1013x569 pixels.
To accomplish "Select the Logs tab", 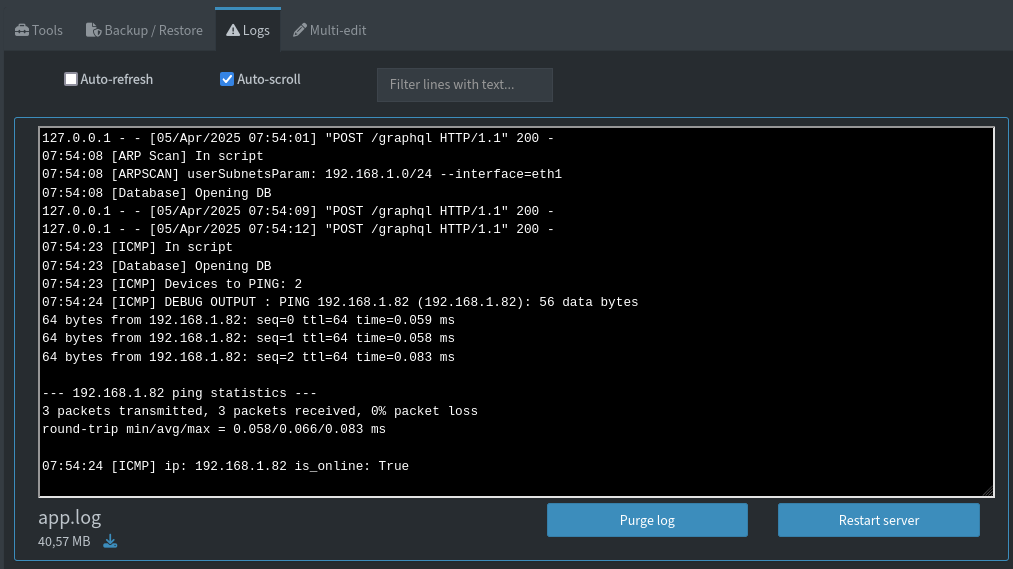I will (256, 31).
